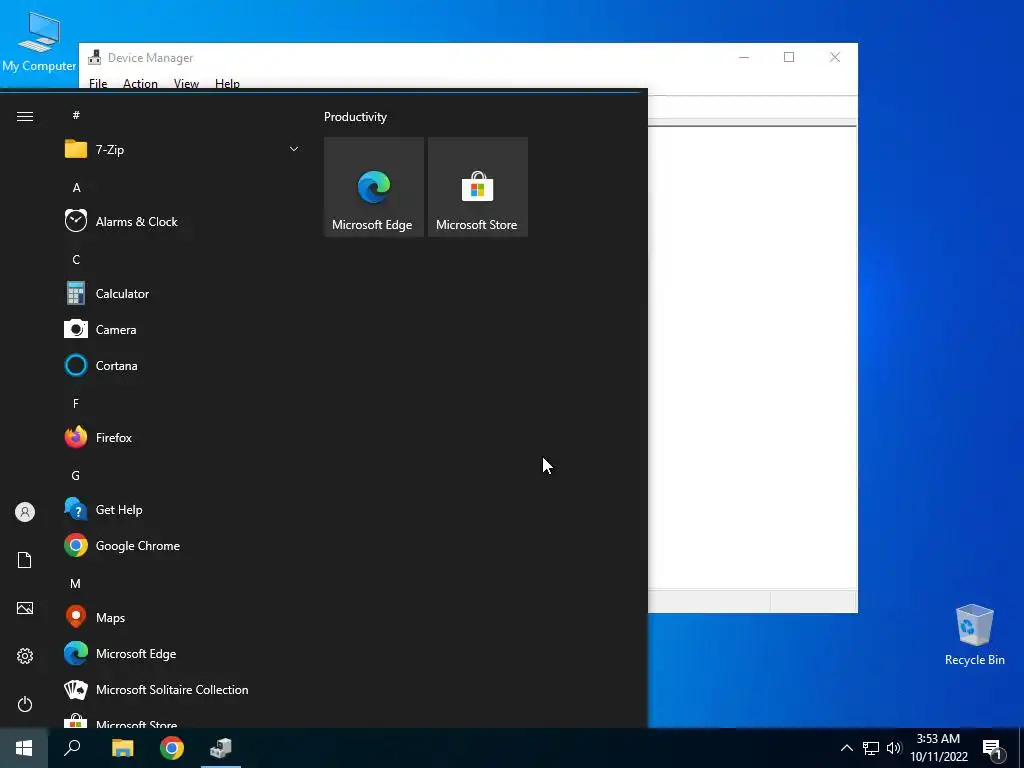This screenshot has width=1024, height=768.
Task: Click the network icon in system tray
Action: tap(871, 748)
